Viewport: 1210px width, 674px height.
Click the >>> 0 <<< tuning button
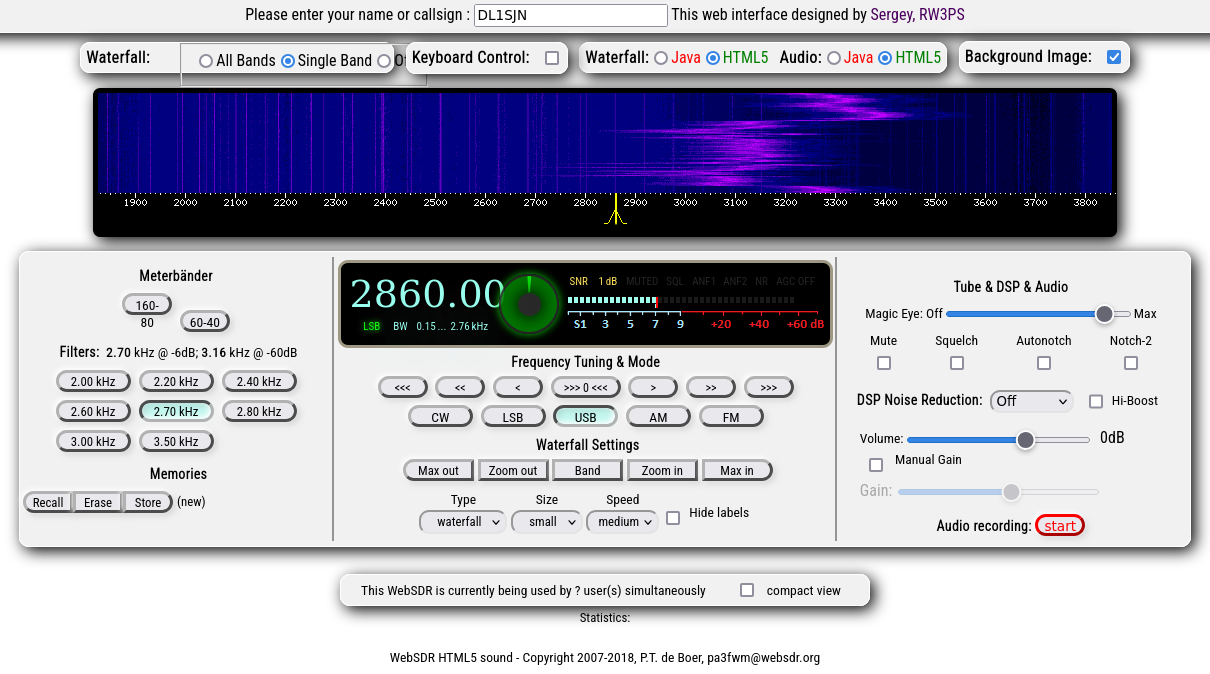pyautogui.click(x=586, y=387)
